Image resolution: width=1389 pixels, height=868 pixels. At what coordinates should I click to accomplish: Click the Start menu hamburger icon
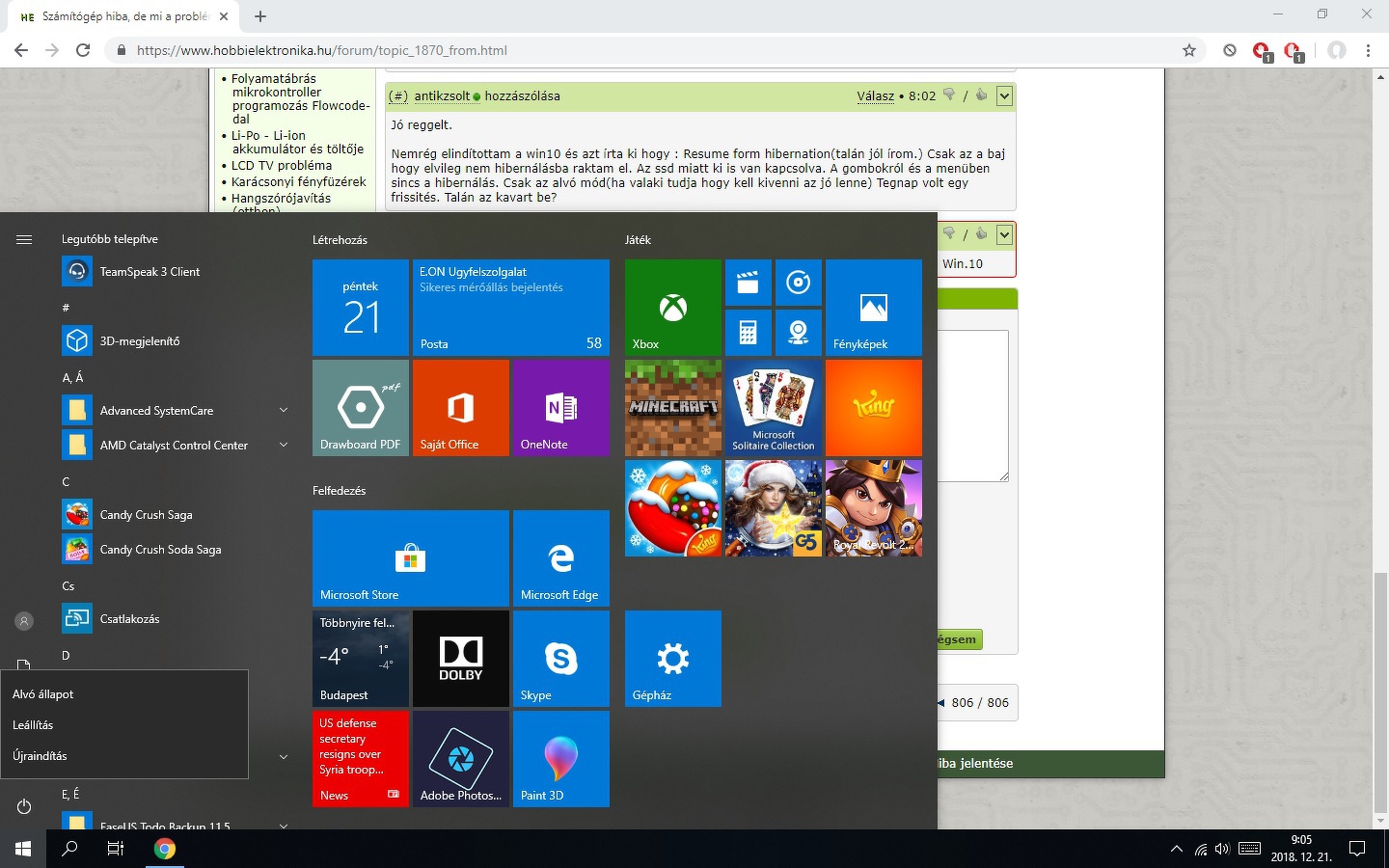pyautogui.click(x=24, y=239)
